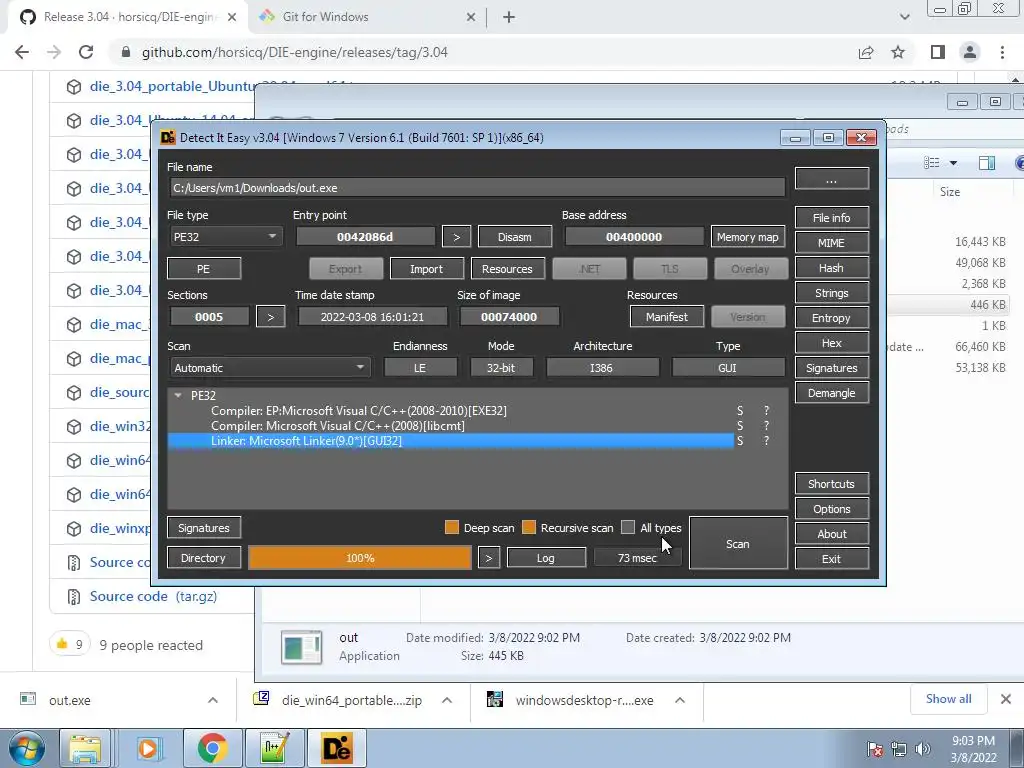1024x768 pixels.
Task: Reload the GitHub releases page
Action: coord(86,52)
